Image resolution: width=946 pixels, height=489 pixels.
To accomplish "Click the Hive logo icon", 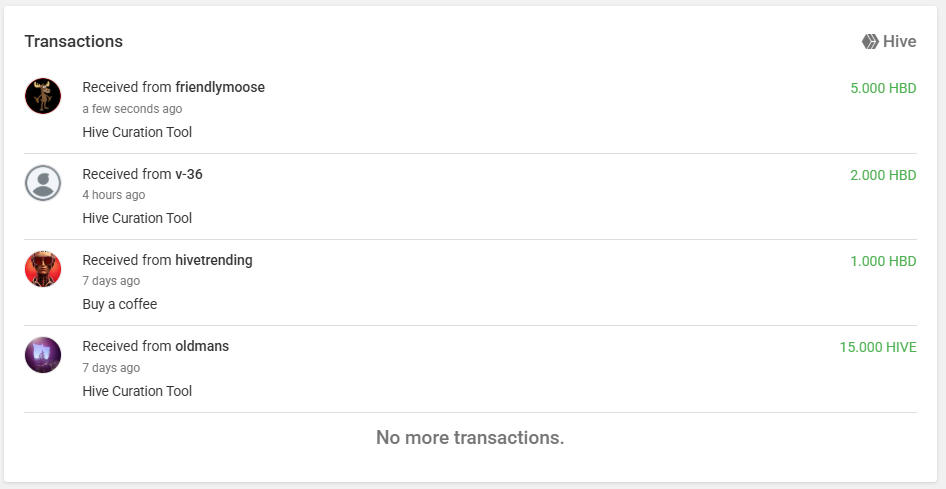I will coord(870,42).
